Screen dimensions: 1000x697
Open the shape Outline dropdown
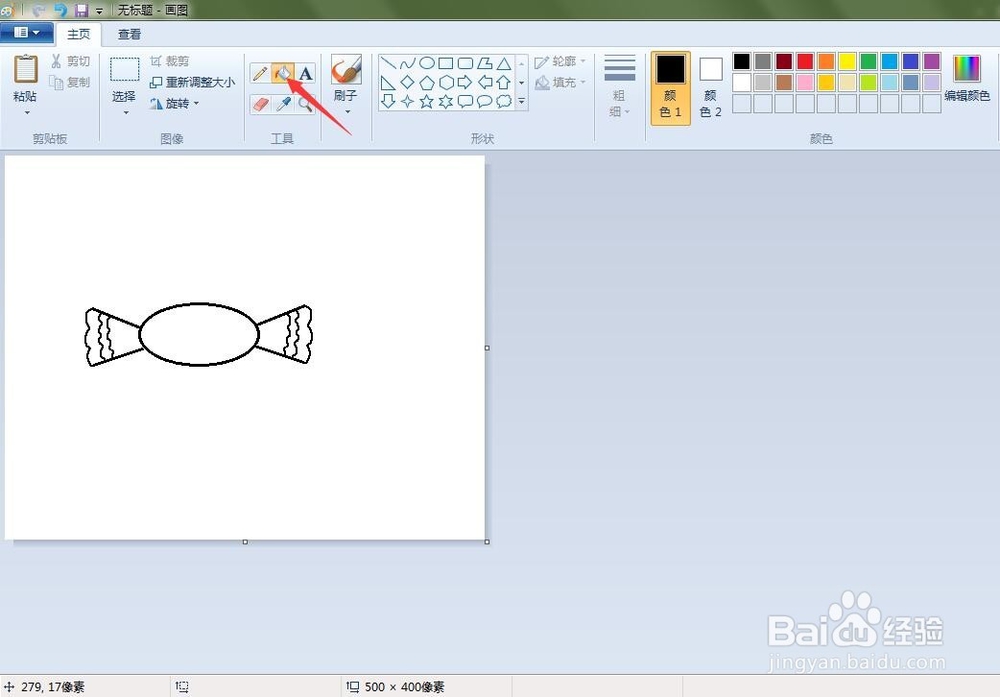tap(560, 61)
